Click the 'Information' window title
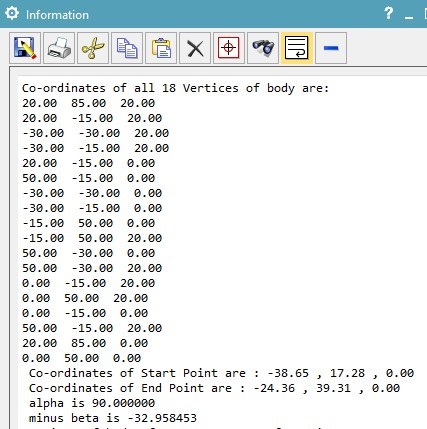 pyautogui.click(x=57, y=15)
